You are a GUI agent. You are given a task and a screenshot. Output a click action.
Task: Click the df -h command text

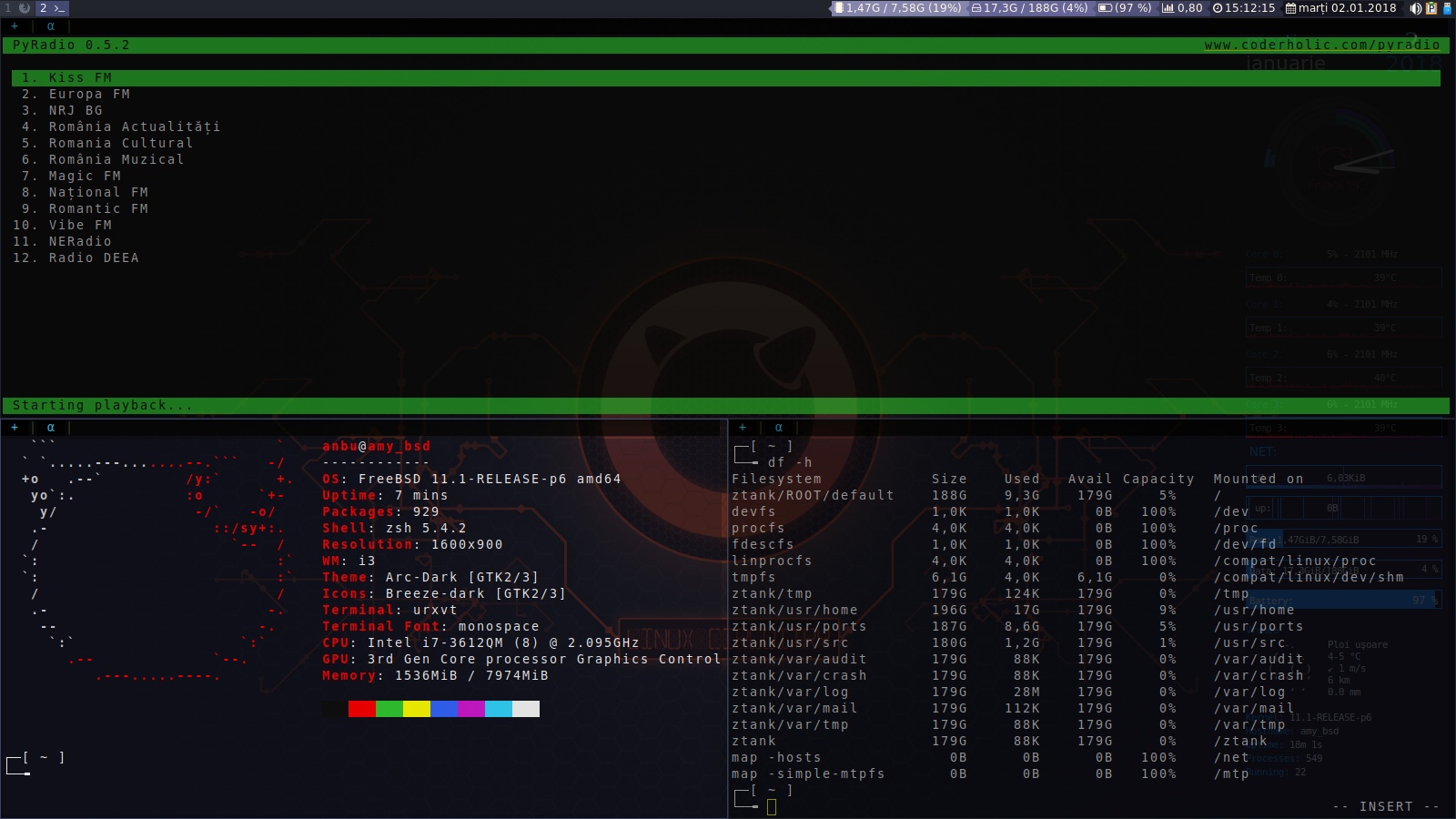(790, 463)
